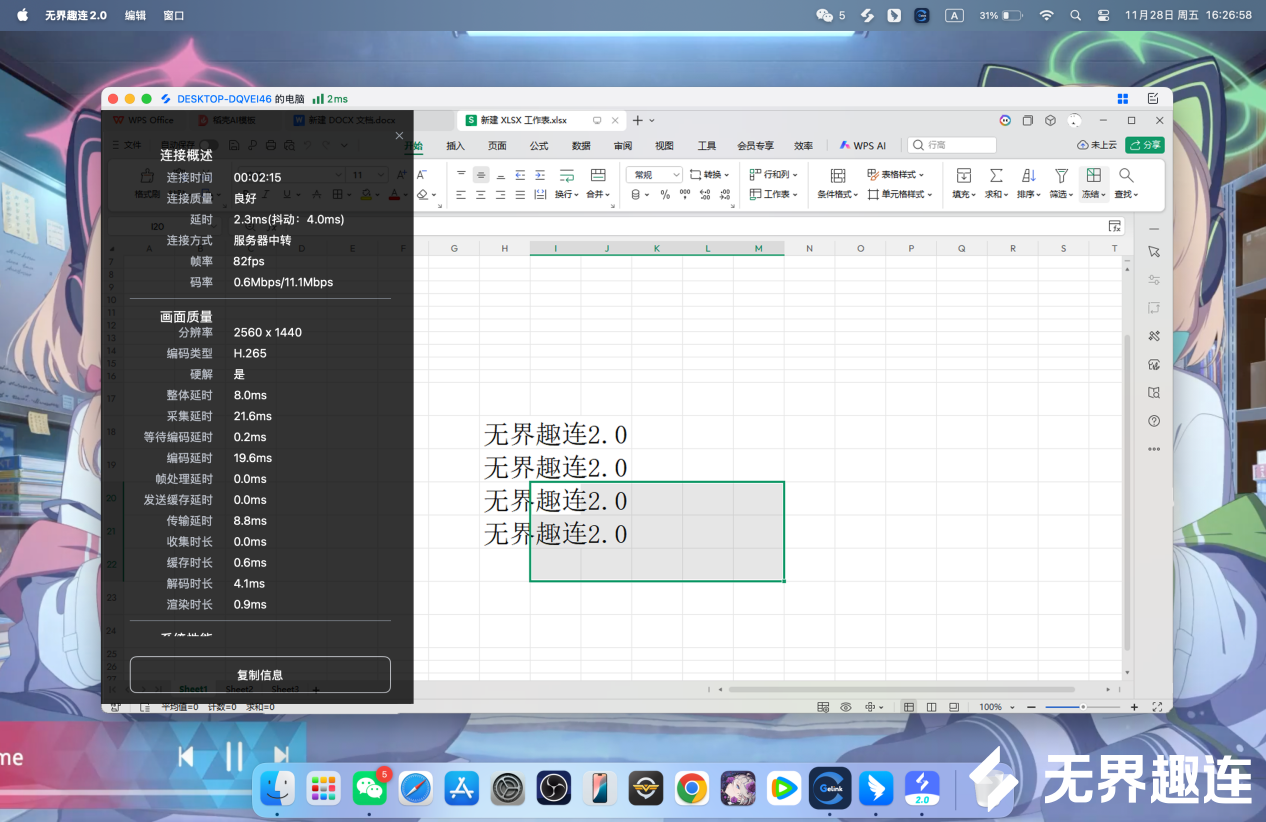This screenshot has width=1266, height=822.
Task: Toggle eye protection mode in status bar
Action: 846,707
